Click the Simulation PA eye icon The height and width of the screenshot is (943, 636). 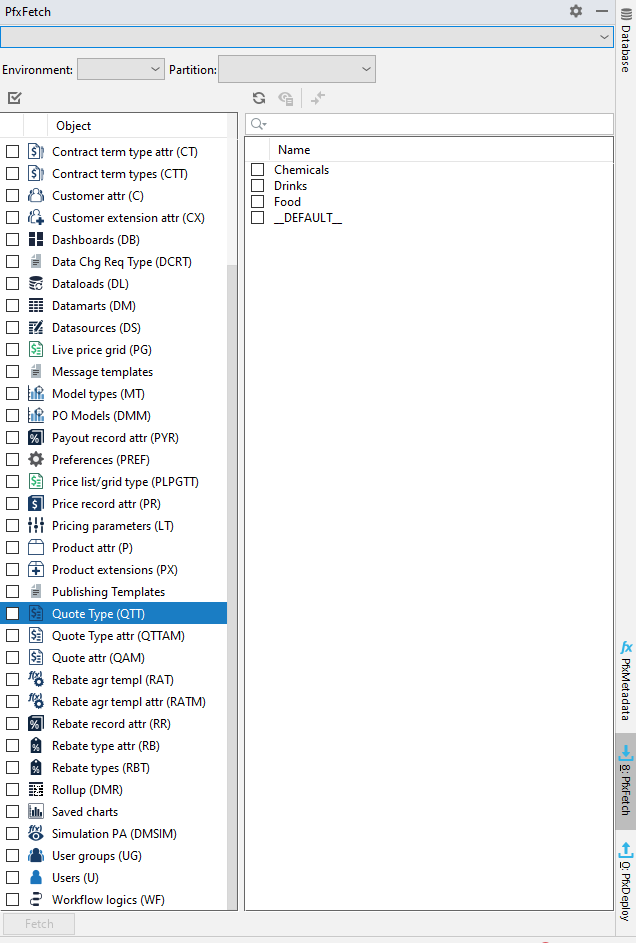(36, 834)
